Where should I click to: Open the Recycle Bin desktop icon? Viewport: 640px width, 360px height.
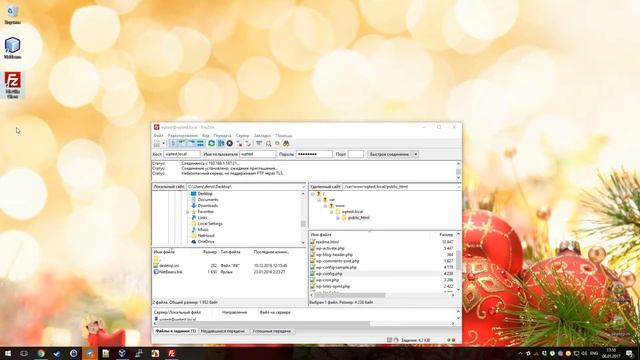(x=12, y=14)
